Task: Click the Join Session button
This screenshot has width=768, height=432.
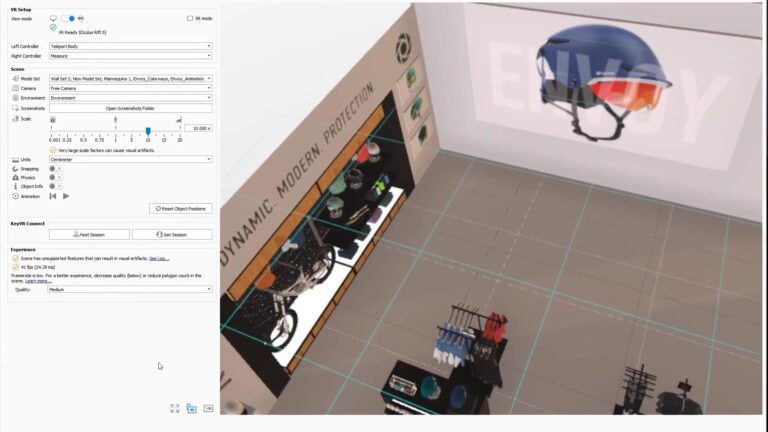Action: pyautogui.click(x=172, y=235)
